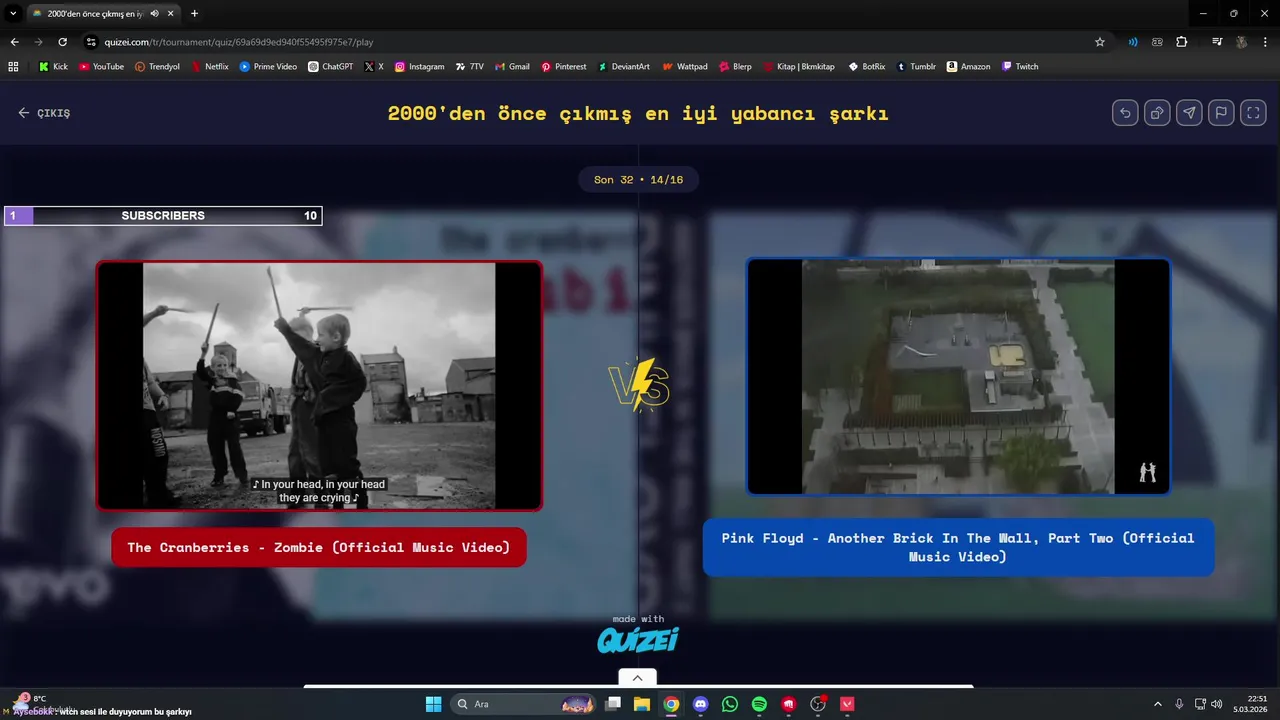Vote for The Cranberries - Zombie label
Screen dimensions: 1280x720
click(319, 547)
